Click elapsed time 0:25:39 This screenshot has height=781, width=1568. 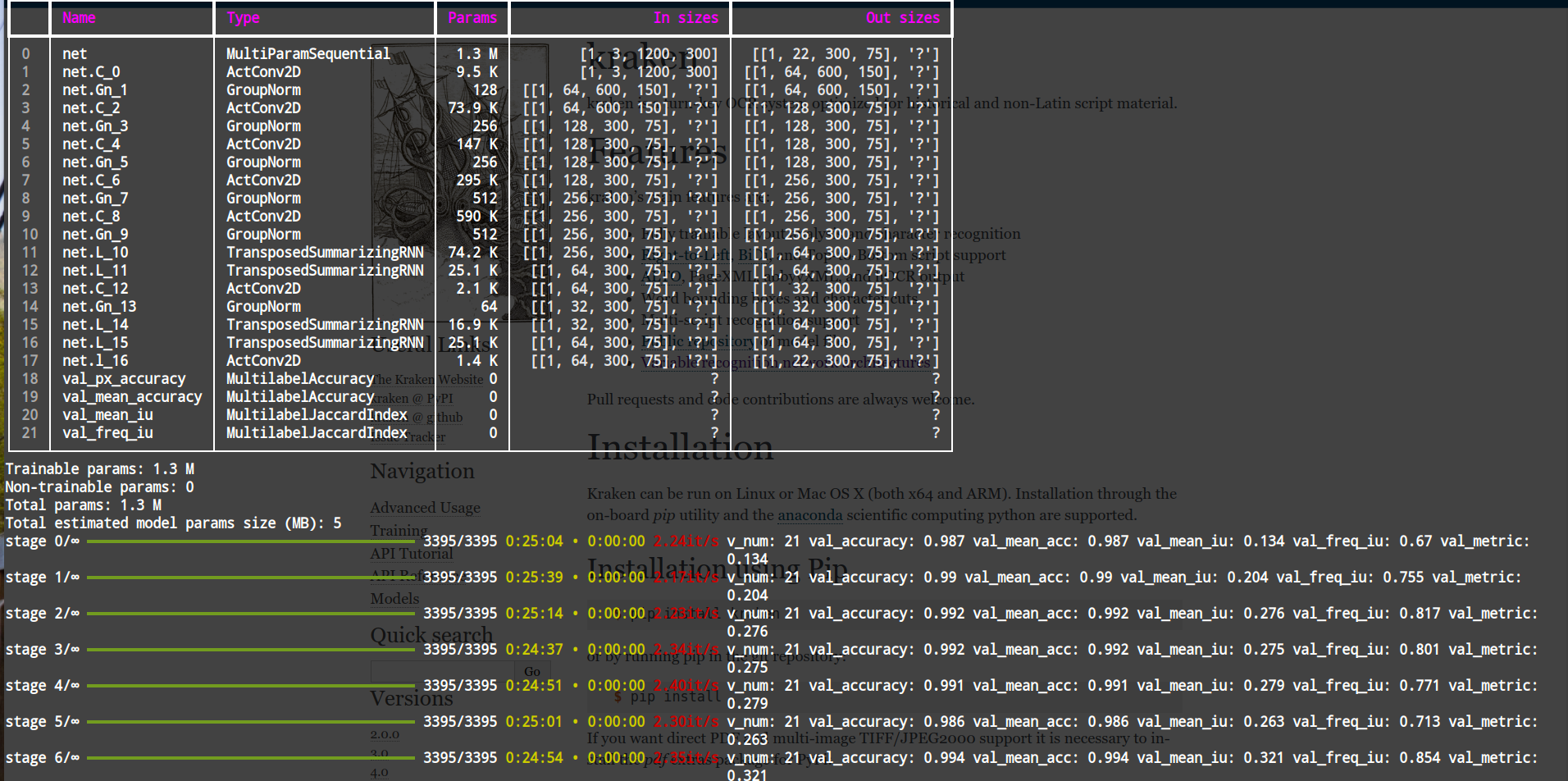click(x=534, y=578)
